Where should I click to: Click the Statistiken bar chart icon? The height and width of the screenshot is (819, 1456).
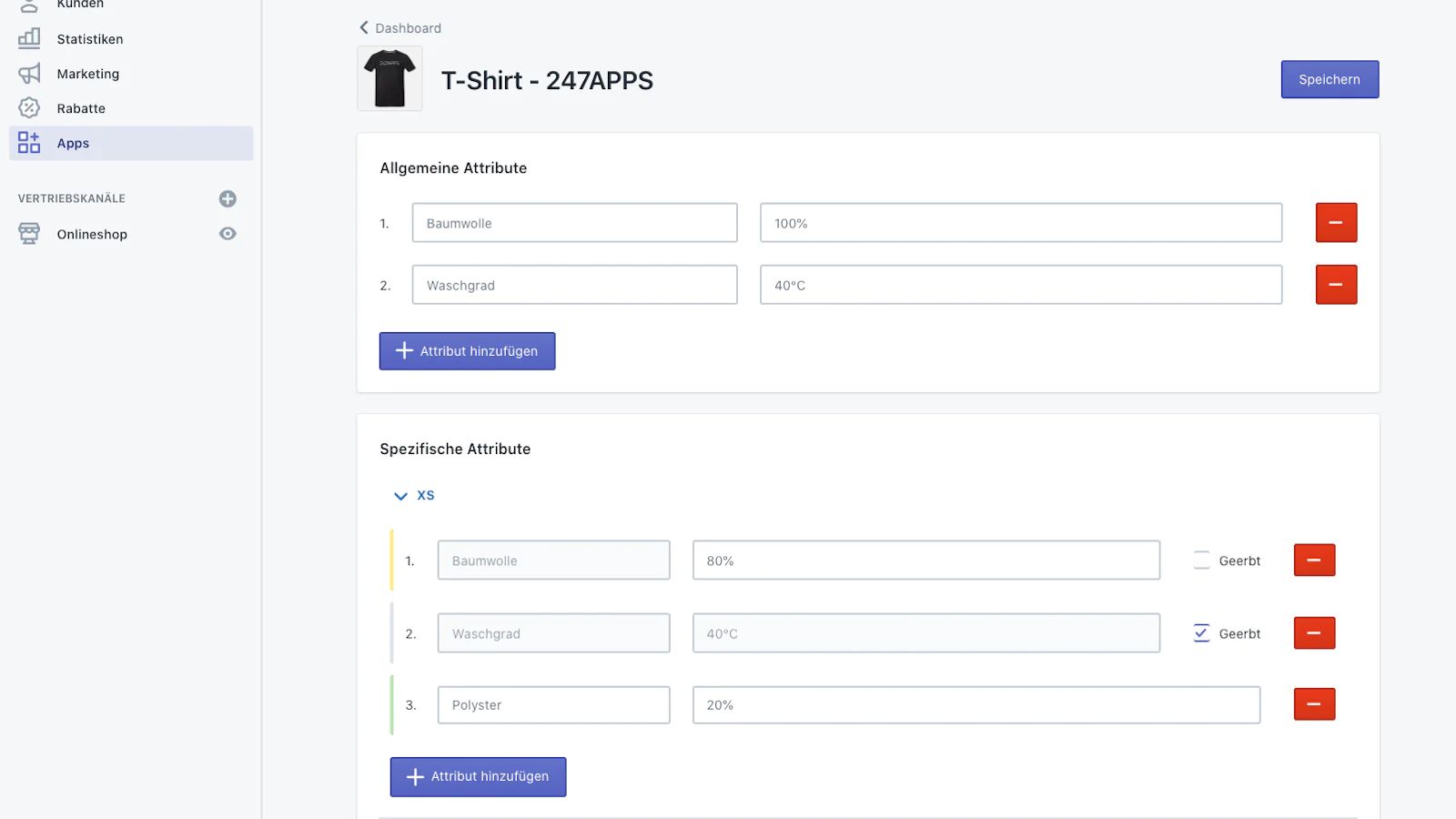(x=29, y=38)
